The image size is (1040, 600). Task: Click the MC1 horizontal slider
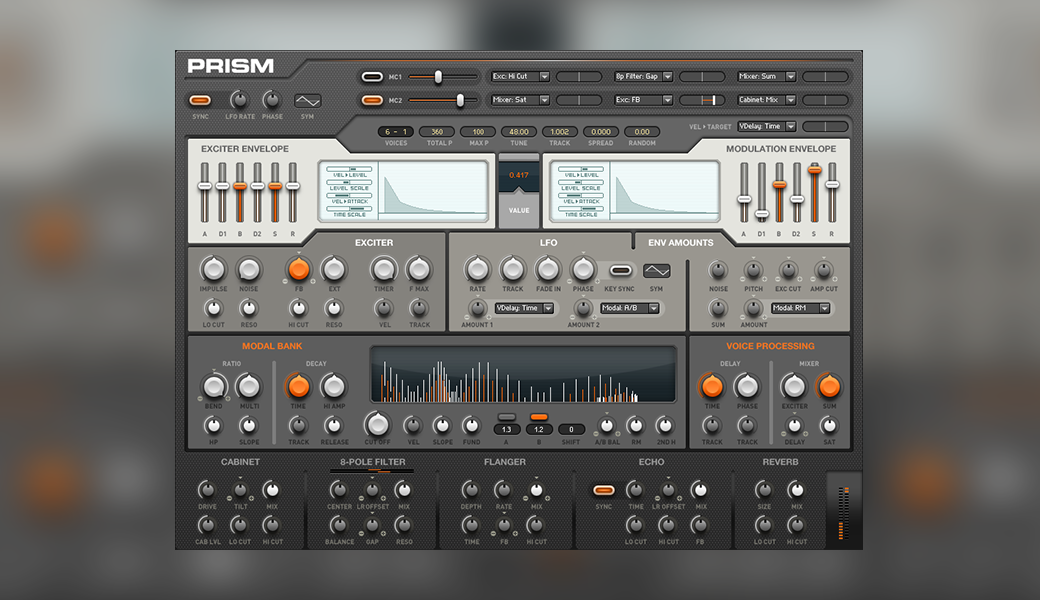coord(442,77)
